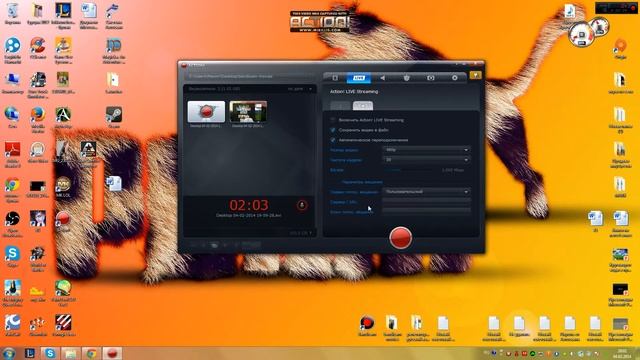Open the screenshots tab with camera icon
The height and width of the screenshot is (360, 640).
[431, 78]
